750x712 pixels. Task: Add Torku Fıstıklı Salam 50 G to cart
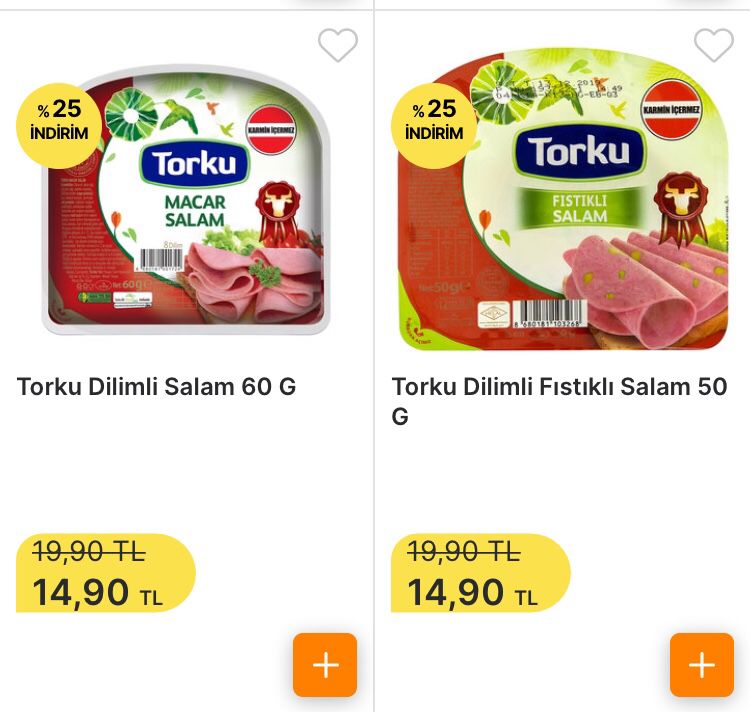(702, 665)
